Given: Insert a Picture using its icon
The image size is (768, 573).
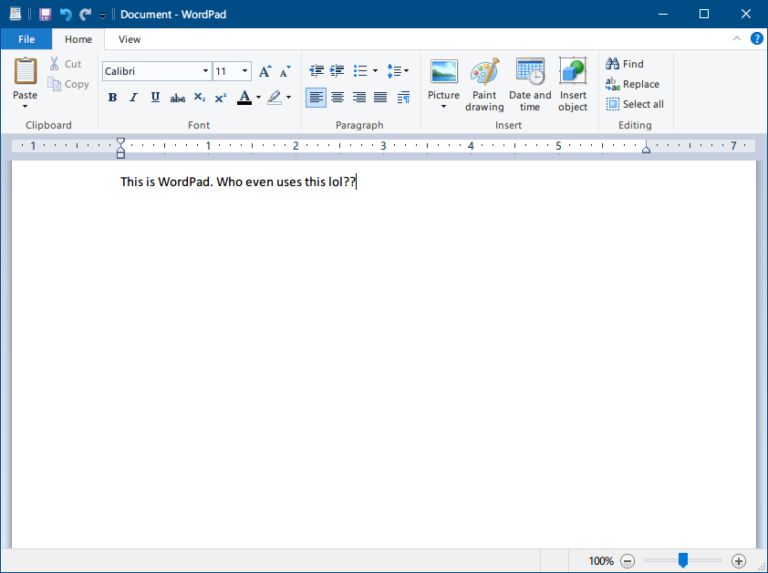Looking at the screenshot, I should pyautogui.click(x=443, y=72).
